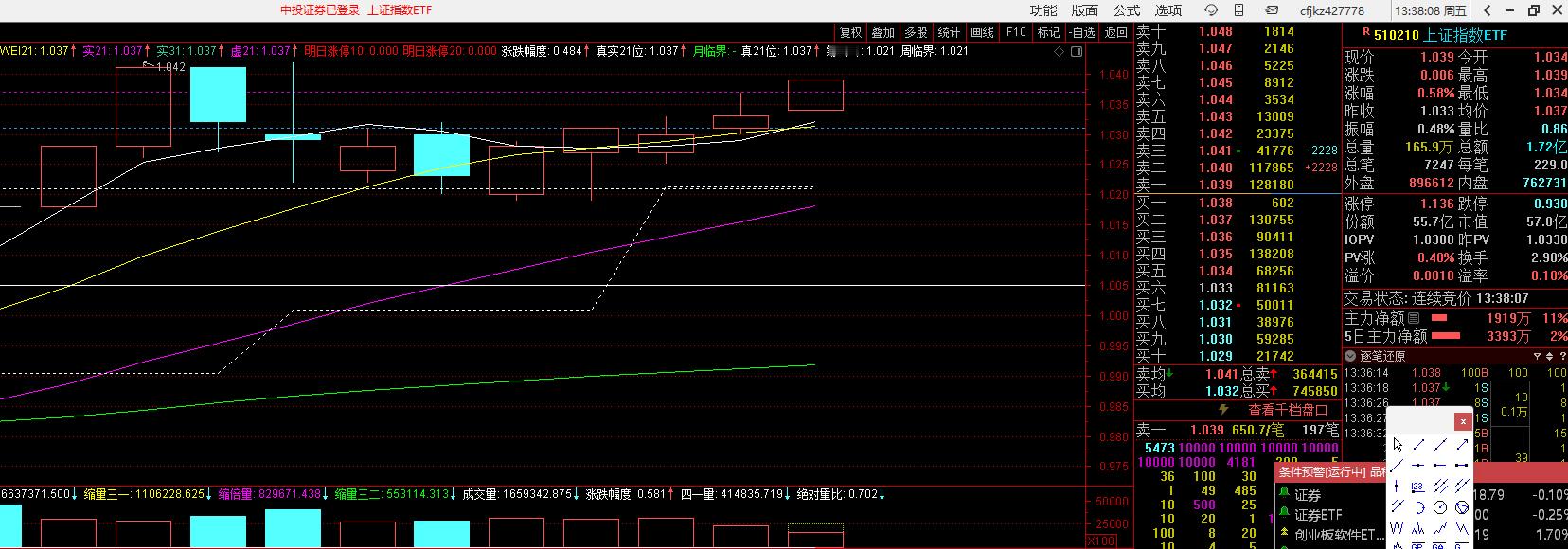Click the customer service headset icon
1568x549 pixels.
click(1211, 10)
